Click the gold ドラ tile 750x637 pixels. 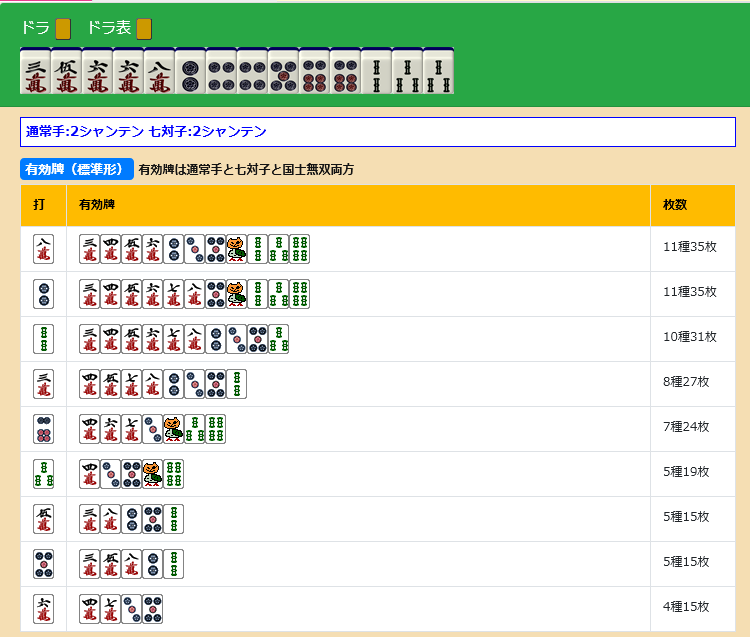click(x=63, y=28)
